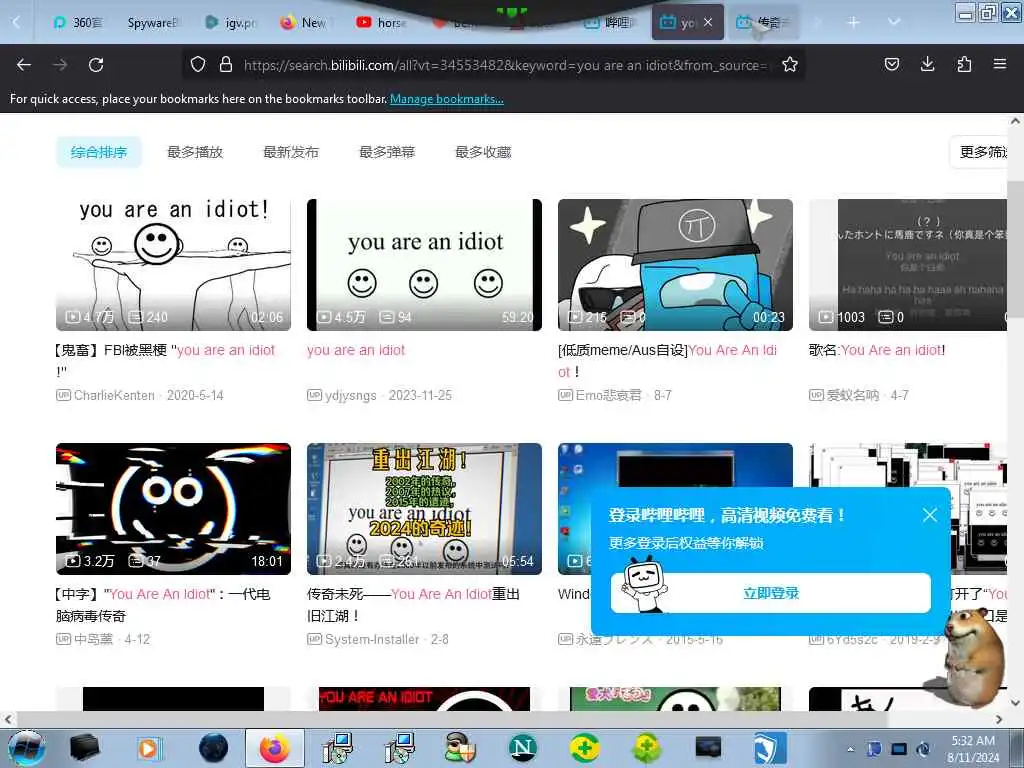Click the URL address field
The image size is (1024, 768).
(505, 65)
